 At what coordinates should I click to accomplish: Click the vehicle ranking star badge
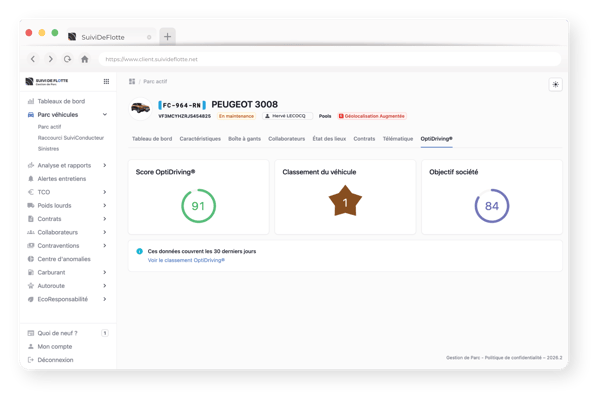click(345, 201)
